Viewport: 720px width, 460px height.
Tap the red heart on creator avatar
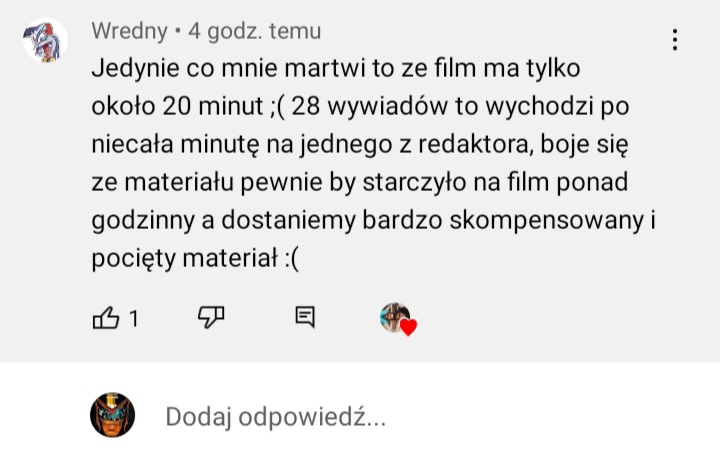pos(408,327)
